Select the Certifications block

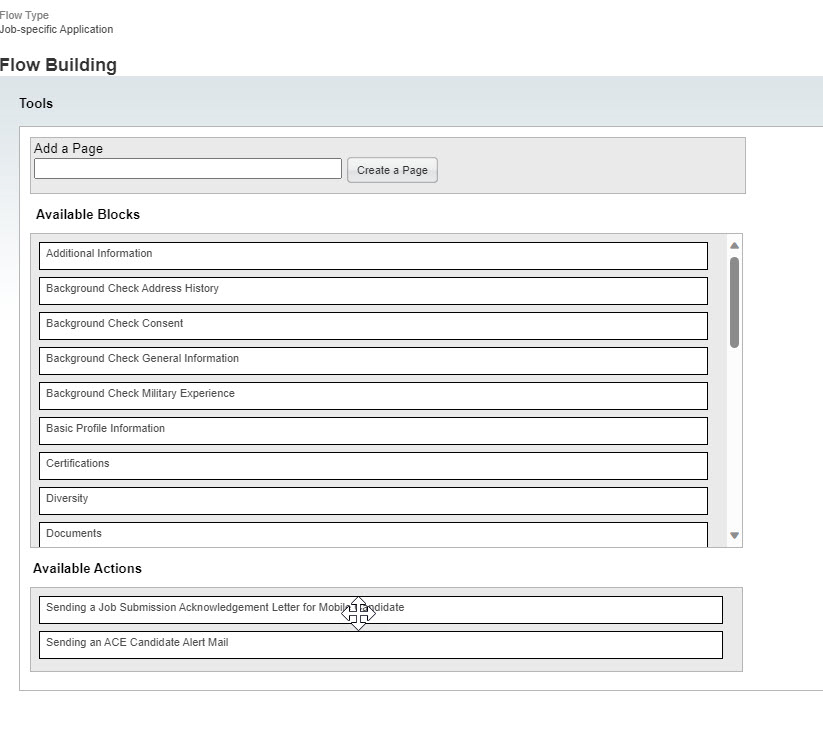click(373, 466)
